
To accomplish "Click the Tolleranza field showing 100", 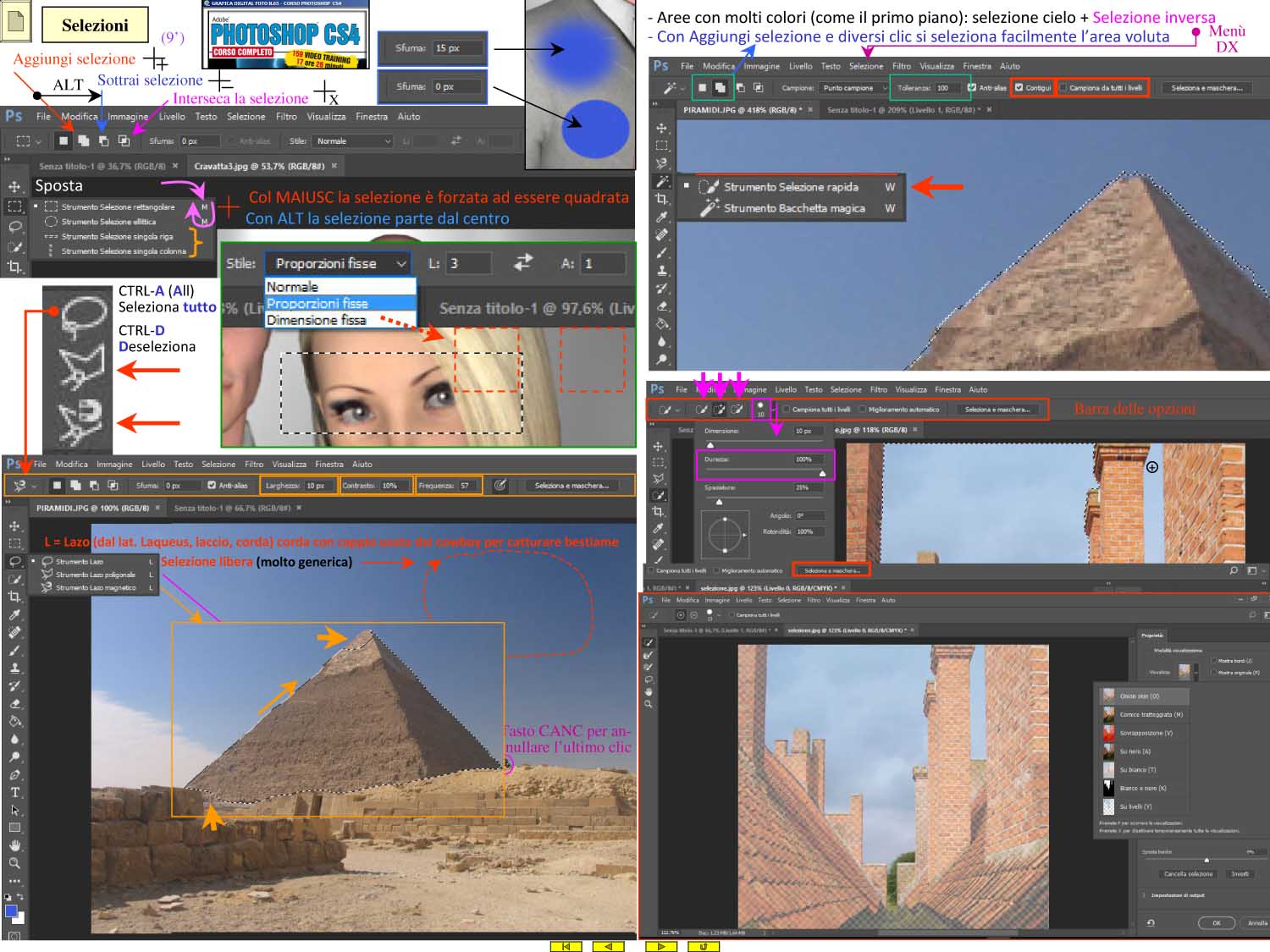I will (948, 88).
